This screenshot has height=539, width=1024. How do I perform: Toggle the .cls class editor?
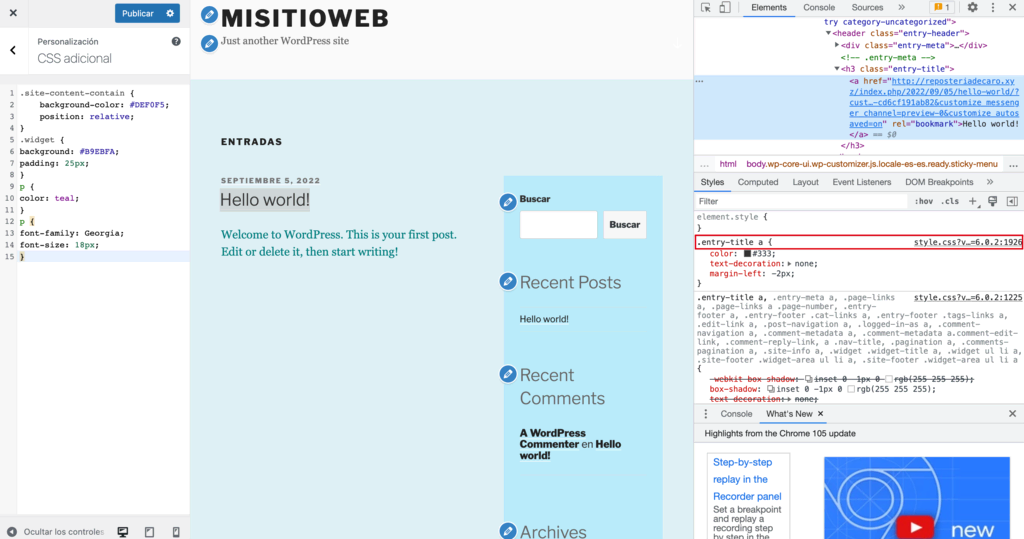(950, 201)
